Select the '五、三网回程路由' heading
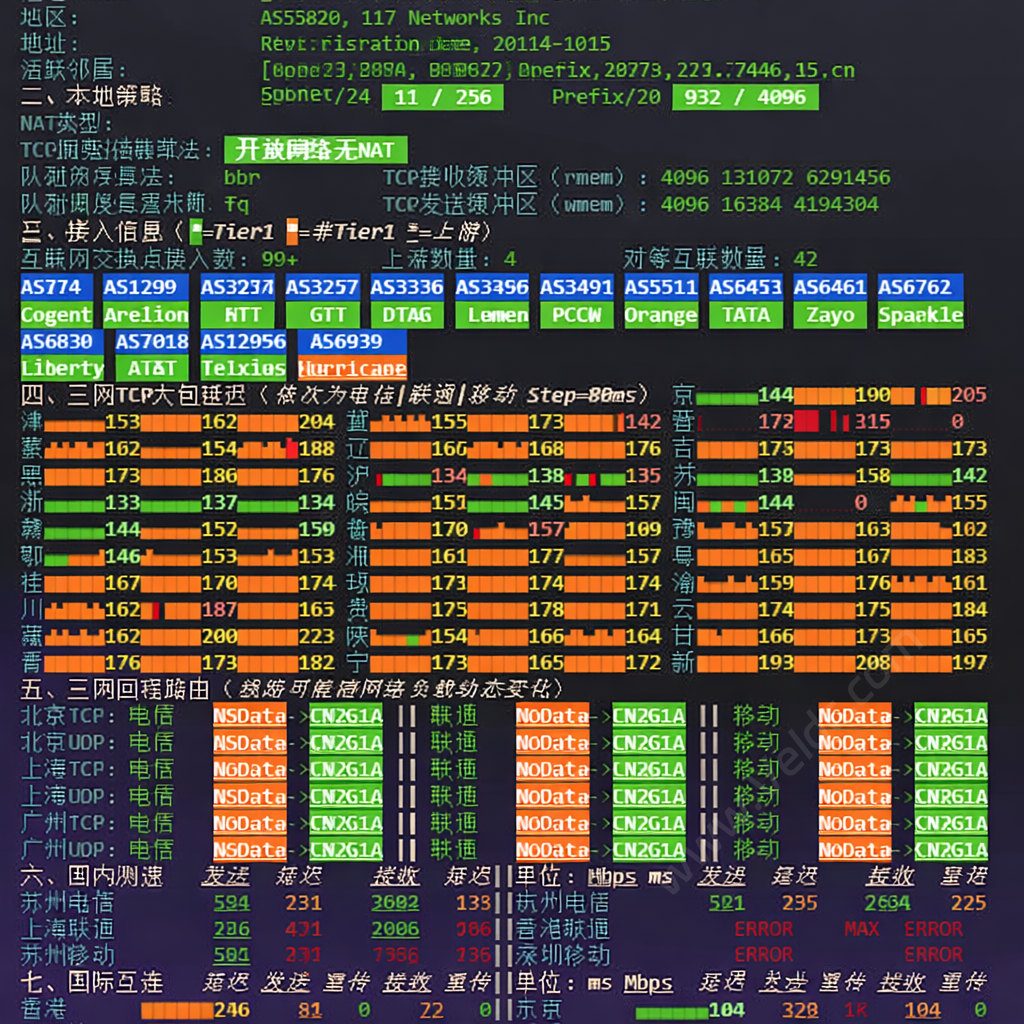The height and width of the screenshot is (1024, 1024). (116, 690)
